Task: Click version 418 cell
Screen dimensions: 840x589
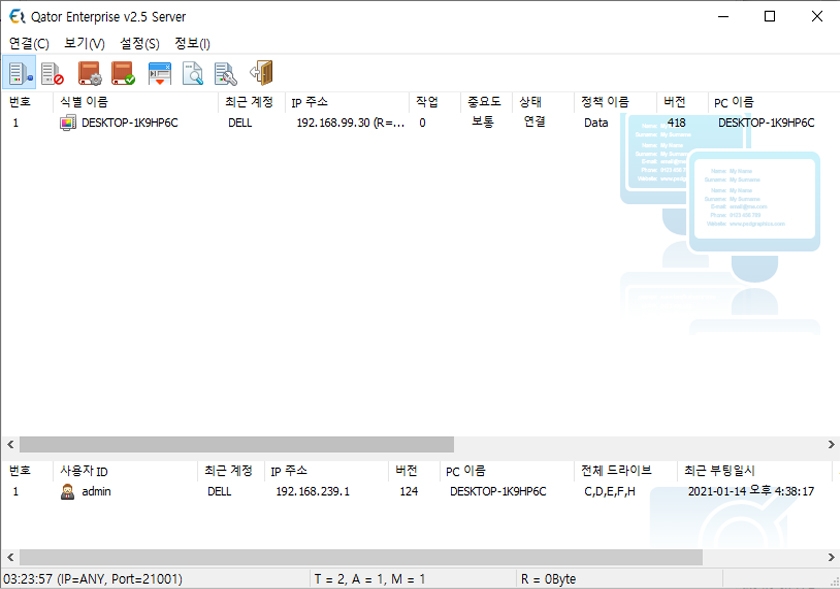Action: 676,123
